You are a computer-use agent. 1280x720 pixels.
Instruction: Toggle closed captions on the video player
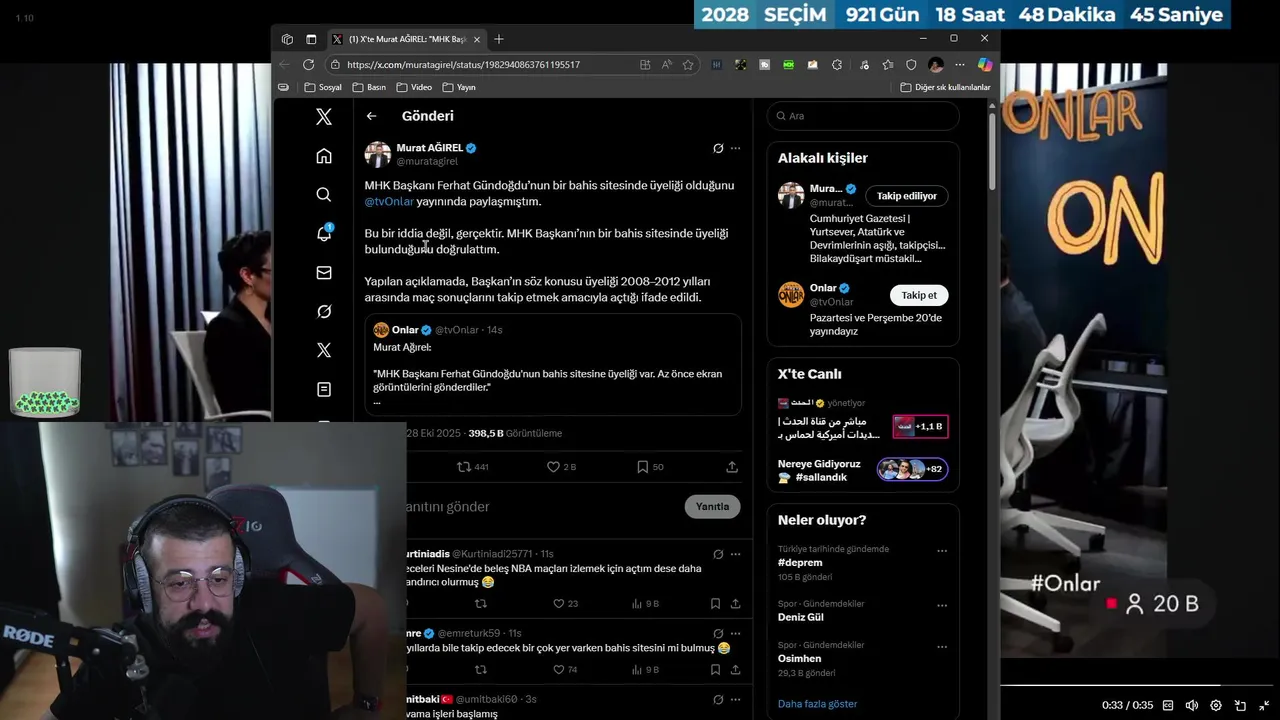1168,705
